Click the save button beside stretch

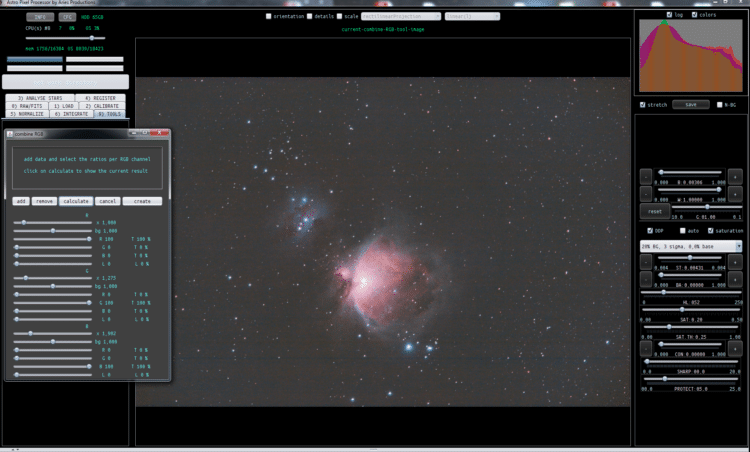click(691, 104)
